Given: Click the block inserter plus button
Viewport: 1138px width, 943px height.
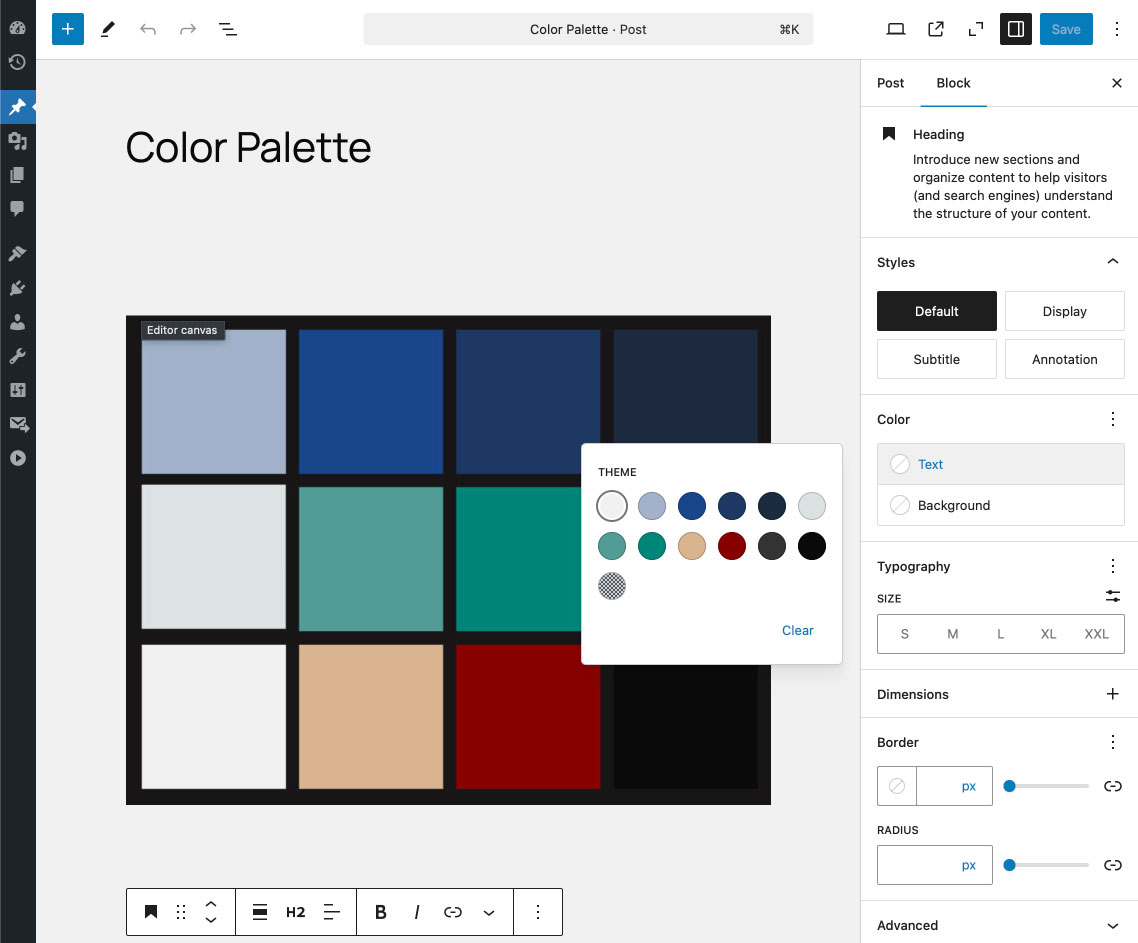Looking at the screenshot, I should click(x=68, y=29).
